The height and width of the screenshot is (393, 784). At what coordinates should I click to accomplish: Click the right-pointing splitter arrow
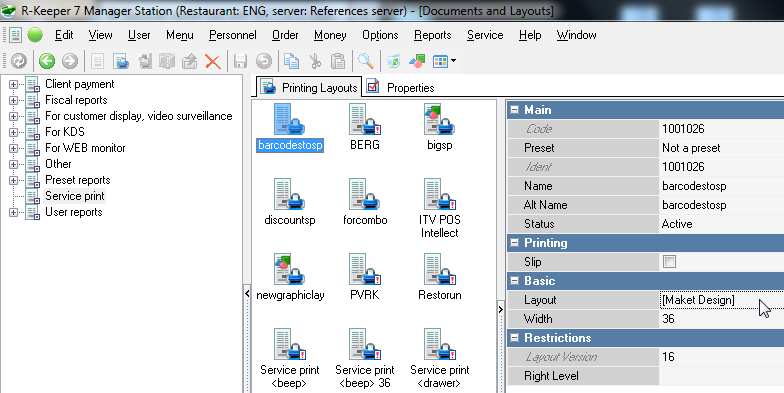[x=501, y=310]
